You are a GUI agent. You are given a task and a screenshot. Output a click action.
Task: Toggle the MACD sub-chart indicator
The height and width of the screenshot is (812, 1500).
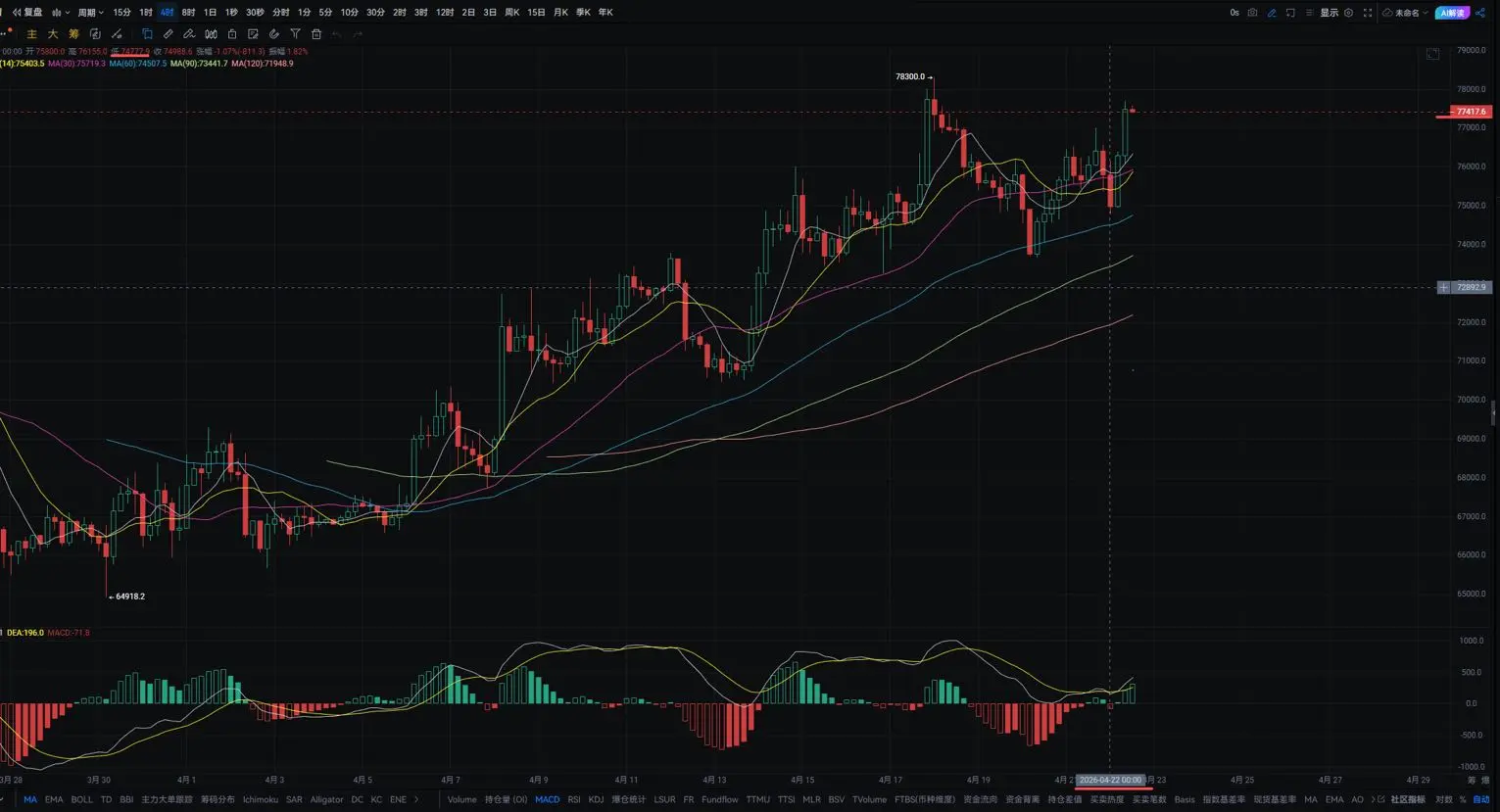(548, 799)
